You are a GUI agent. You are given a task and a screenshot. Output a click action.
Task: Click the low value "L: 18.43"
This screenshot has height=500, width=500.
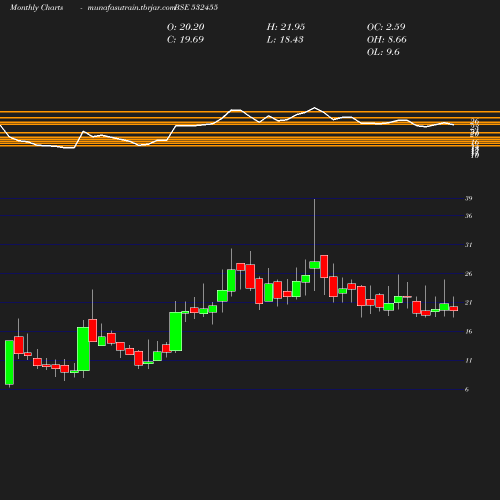coord(285,40)
